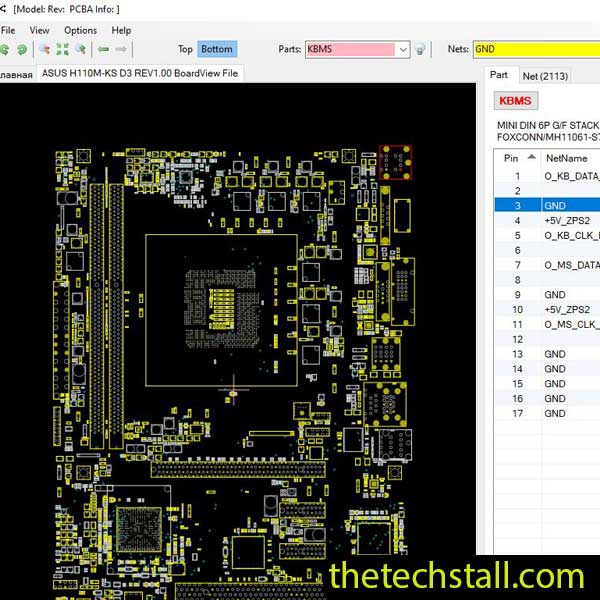Viewport: 600px width, 600px height.
Task: Click the fit-to-window green arrows icon
Action: click(62, 49)
